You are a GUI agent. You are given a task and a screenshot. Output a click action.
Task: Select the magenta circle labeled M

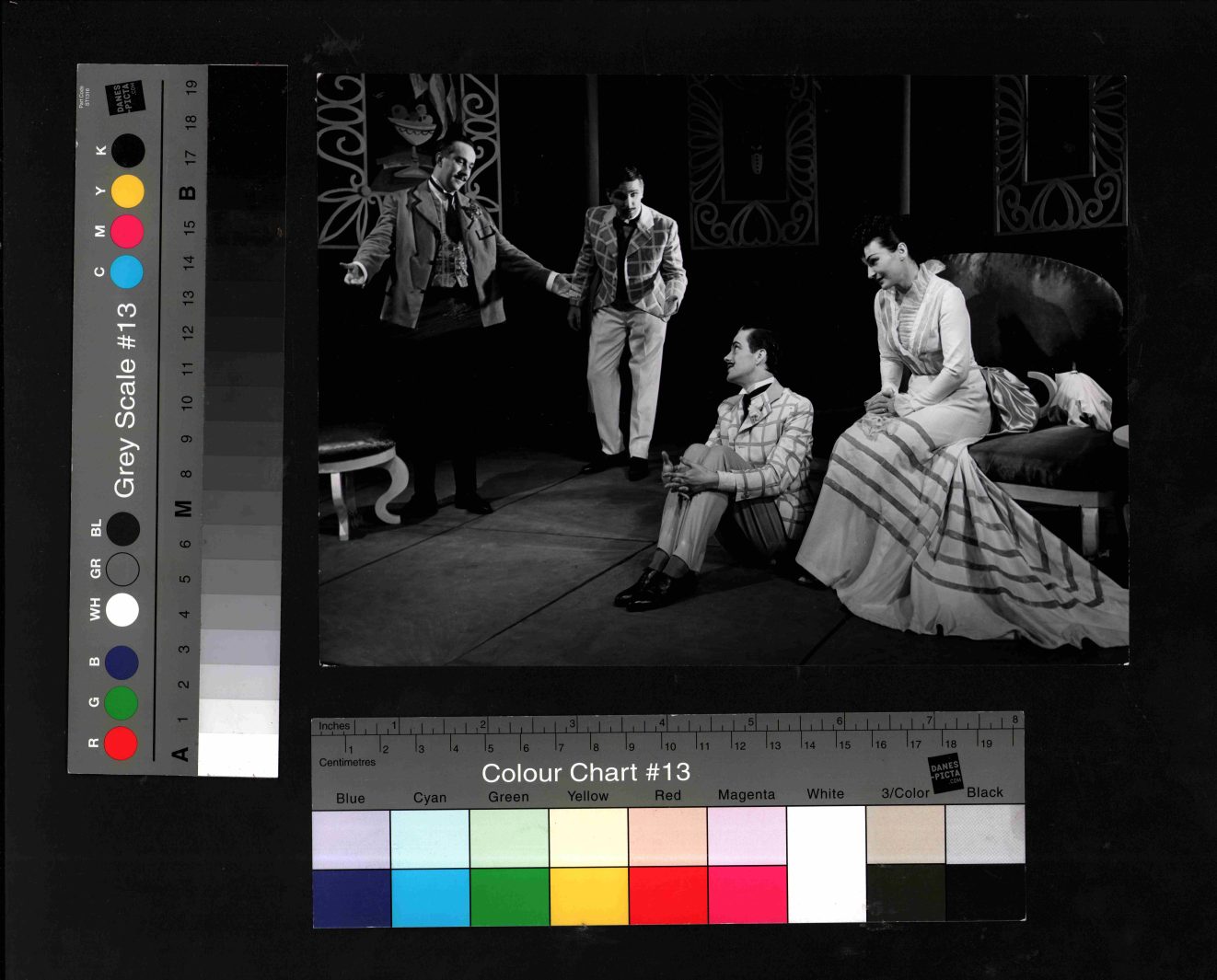point(127,232)
